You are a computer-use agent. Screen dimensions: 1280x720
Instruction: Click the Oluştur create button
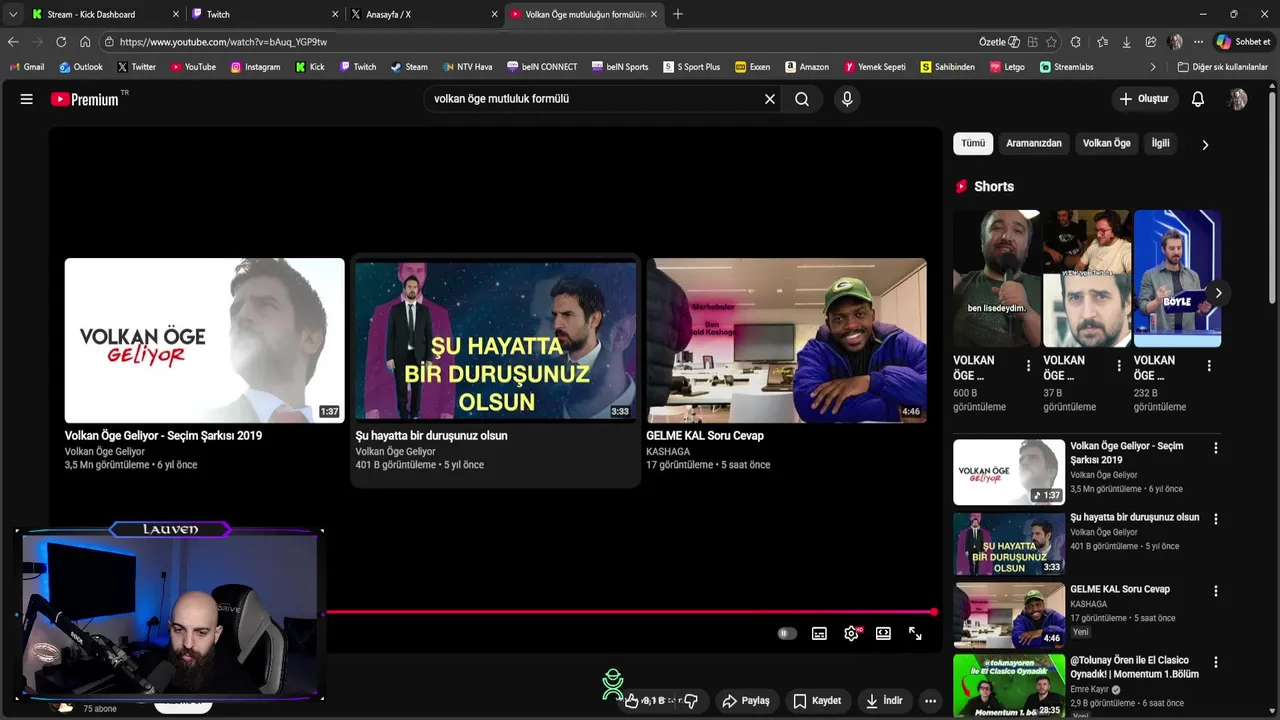[1144, 99]
